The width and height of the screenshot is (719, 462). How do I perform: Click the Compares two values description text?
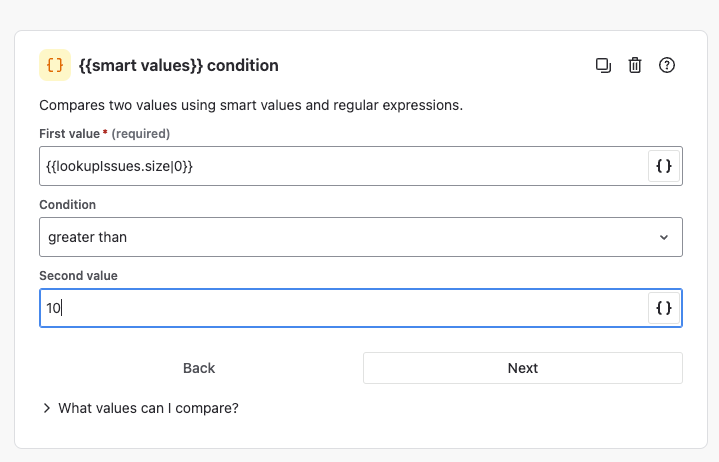click(x=250, y=105)
